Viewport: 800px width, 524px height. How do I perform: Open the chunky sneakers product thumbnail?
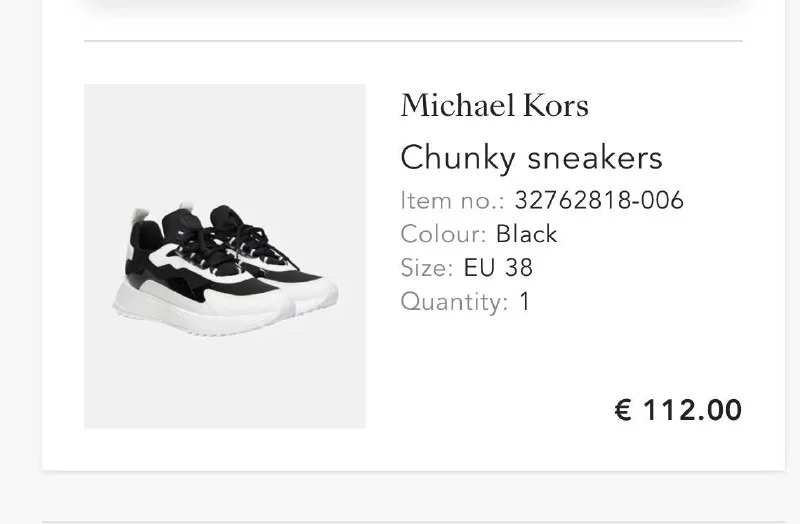pyautogui.click(x=225, y=256)
